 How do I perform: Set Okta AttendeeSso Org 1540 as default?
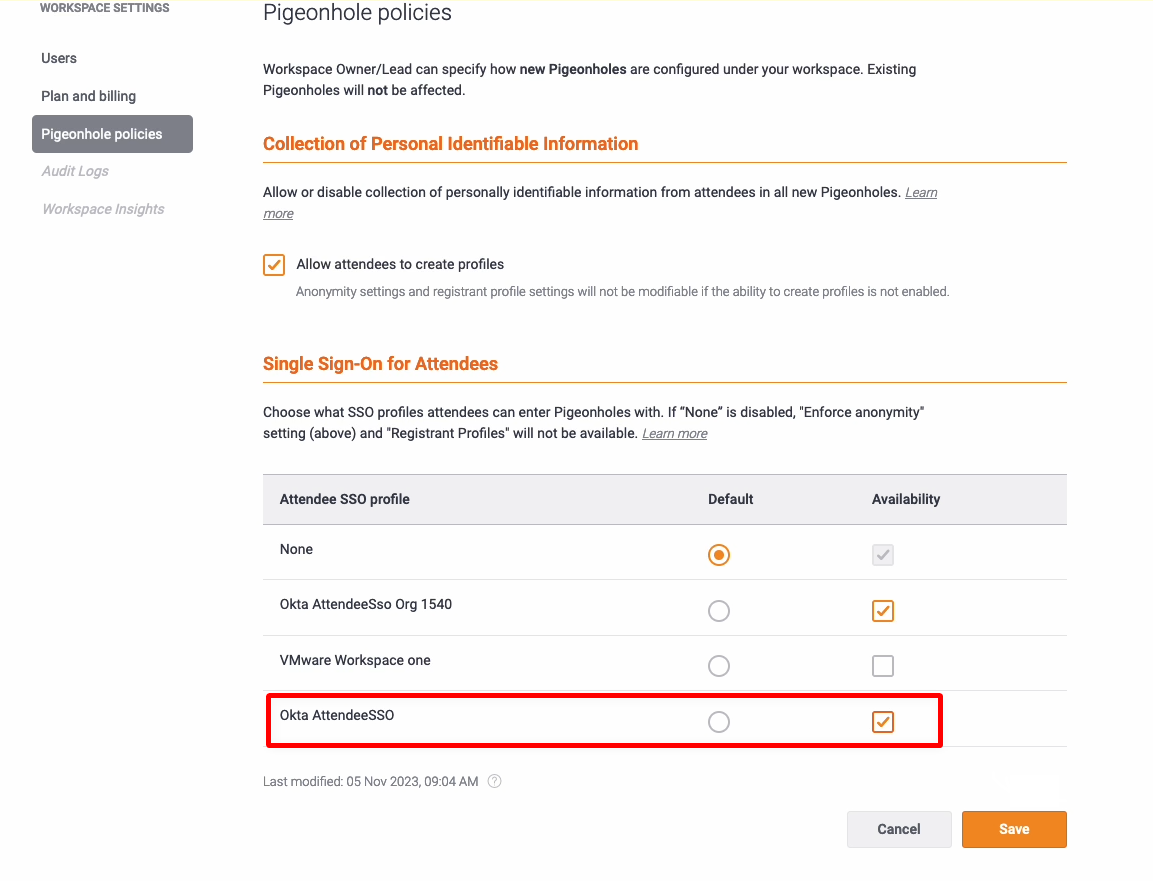[x=718, y=610]
